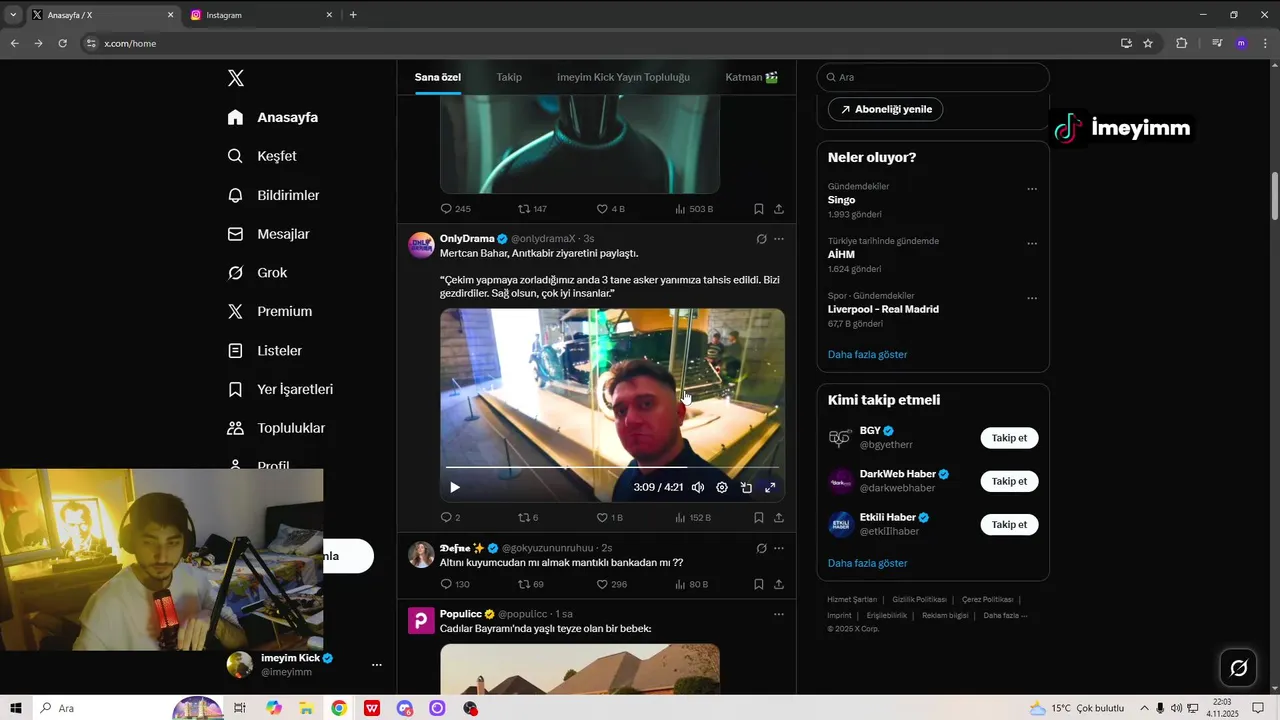Switch to the Takip tab
1280x720 pixels.
(x=509, y=77)
